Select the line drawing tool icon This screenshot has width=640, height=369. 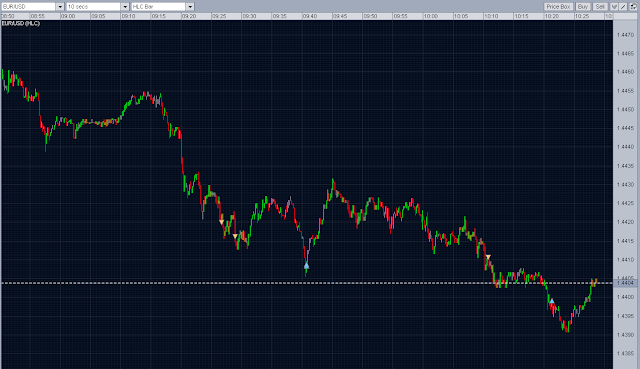(x=623, y=7)
